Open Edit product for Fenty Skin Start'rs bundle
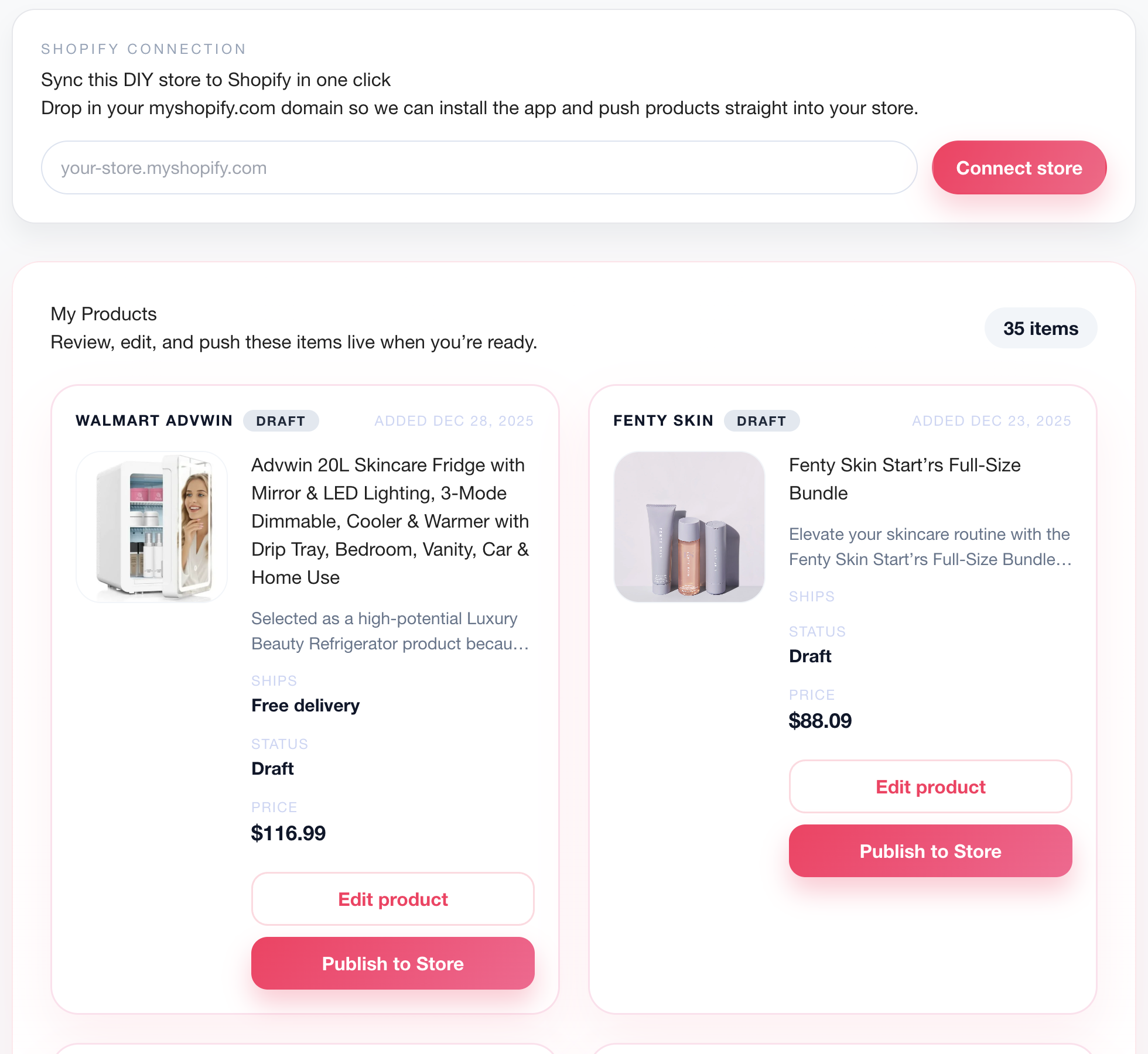1148x1054 pixels. click(x=930, y=786)
